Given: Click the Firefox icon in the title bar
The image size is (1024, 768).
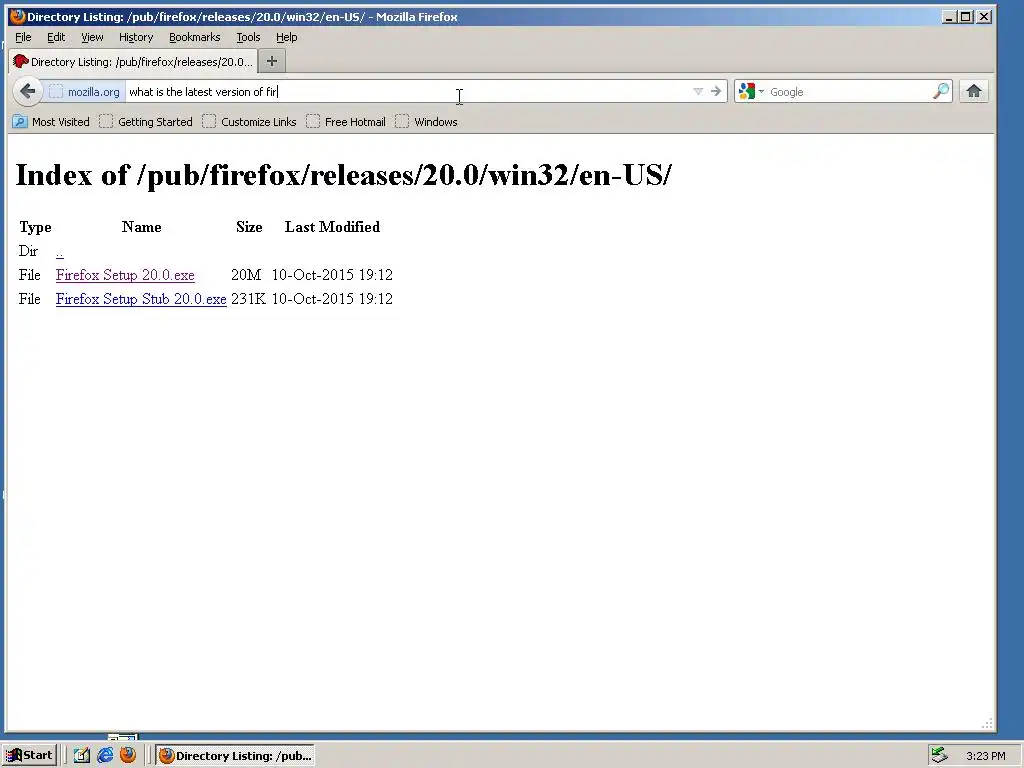Looking at the screenshot, I should point(18,16).
